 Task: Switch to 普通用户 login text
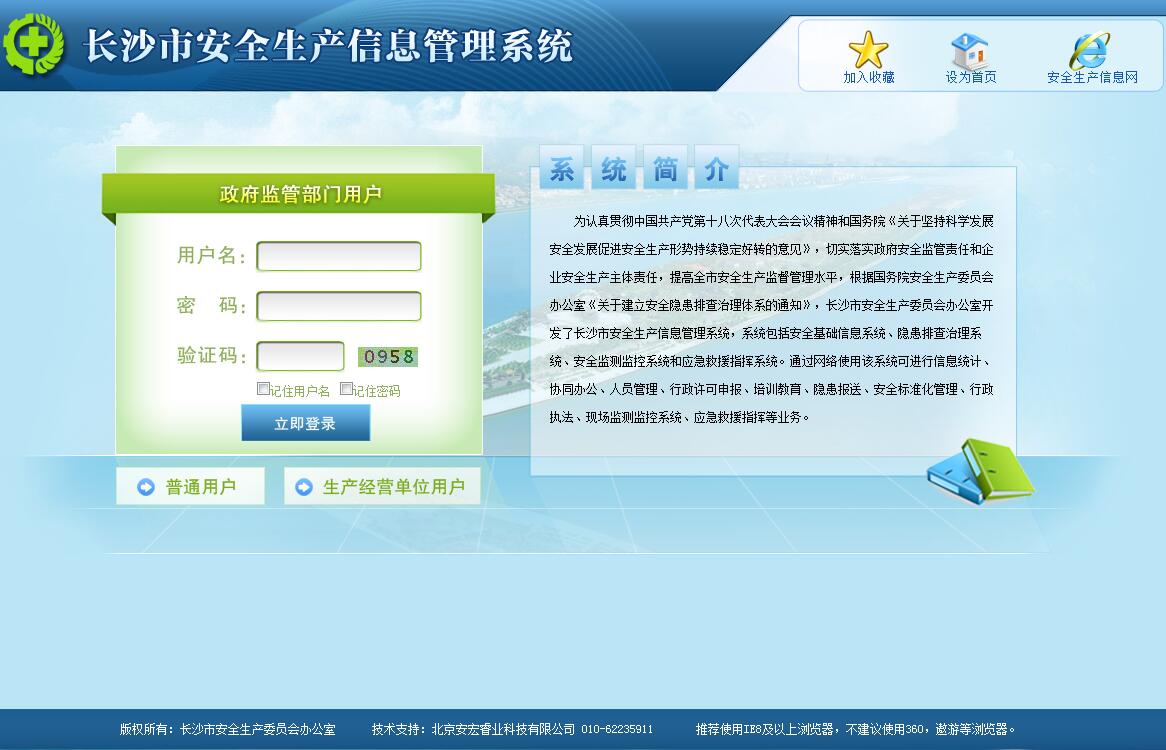click(201, 487)
